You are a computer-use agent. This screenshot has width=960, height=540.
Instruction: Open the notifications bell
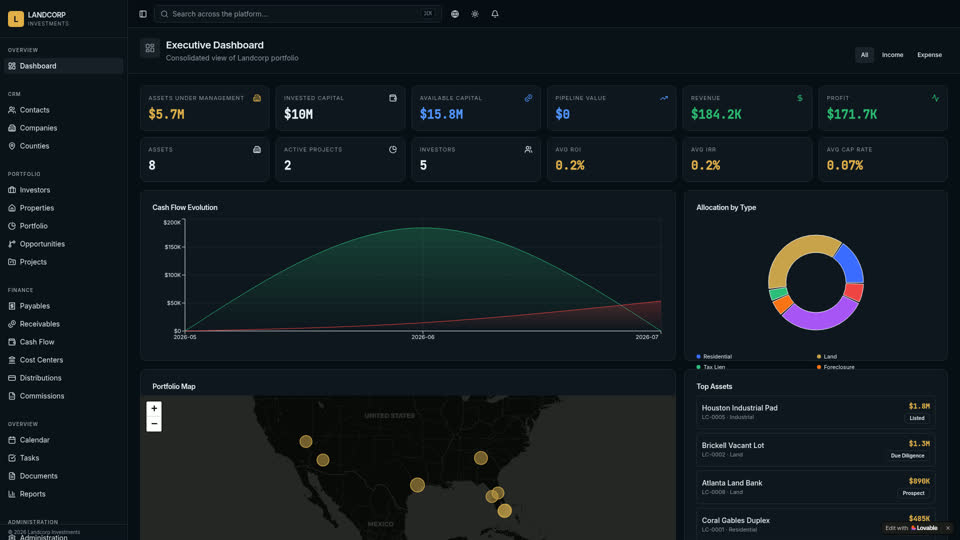495,14
